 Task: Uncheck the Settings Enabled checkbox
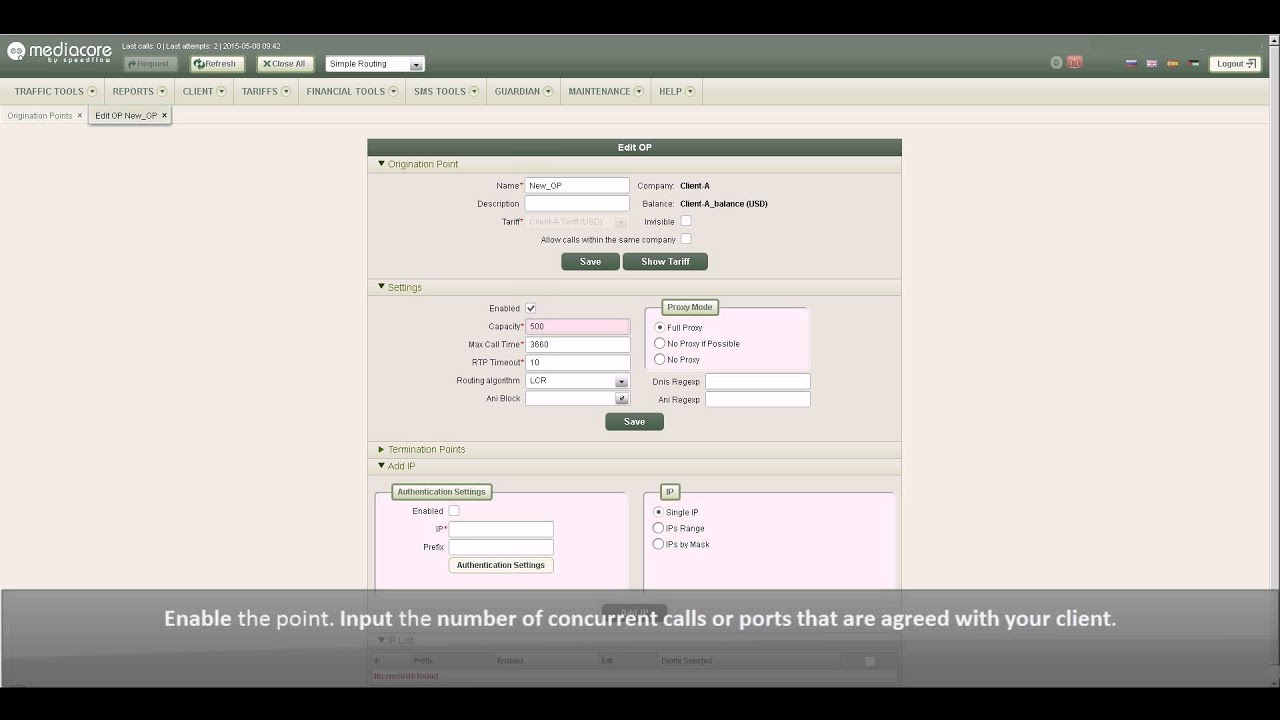pos(531,308)
